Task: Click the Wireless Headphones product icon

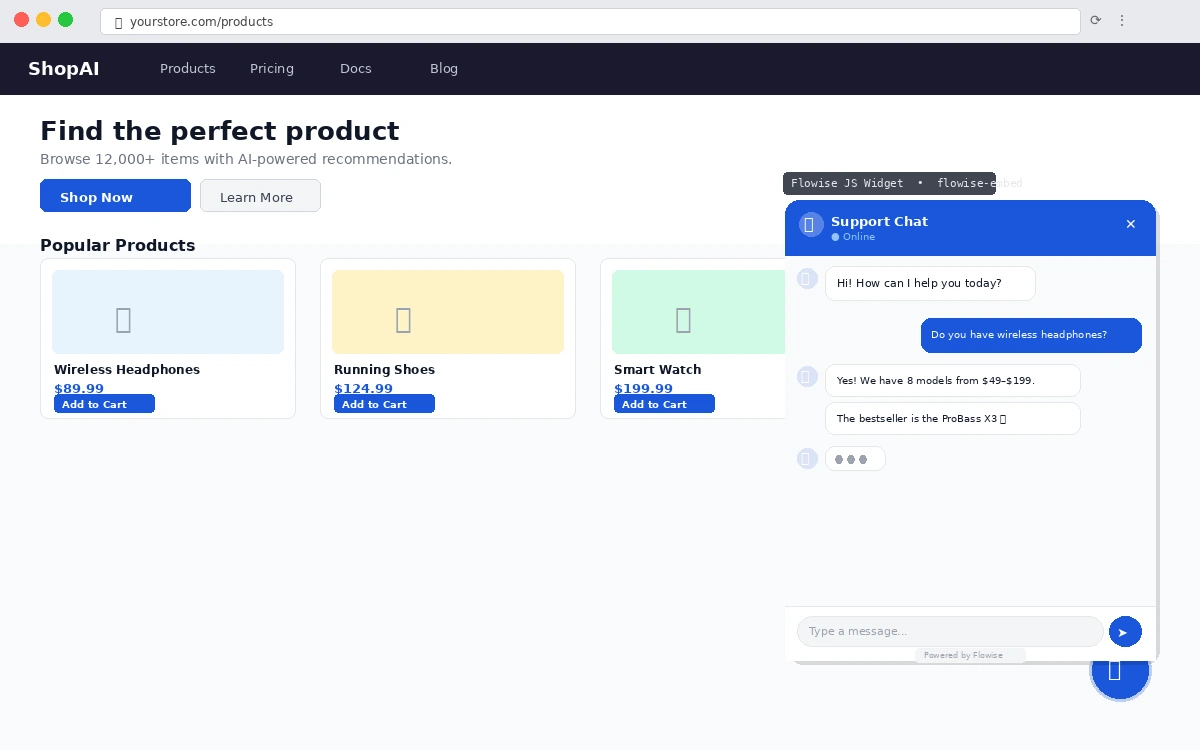Action: (123, 319)
